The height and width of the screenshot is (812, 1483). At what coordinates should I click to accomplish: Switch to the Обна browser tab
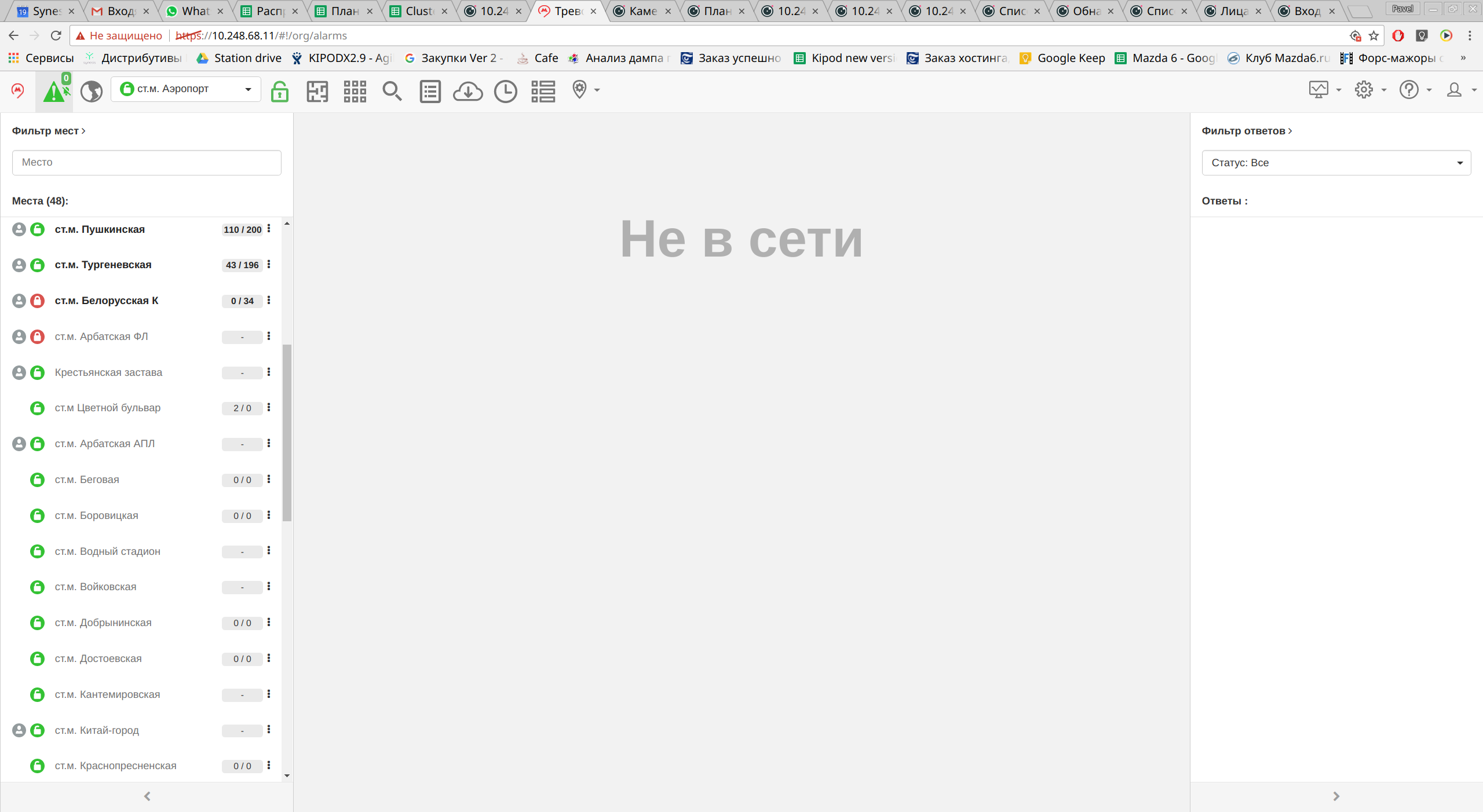(1085, 11)
